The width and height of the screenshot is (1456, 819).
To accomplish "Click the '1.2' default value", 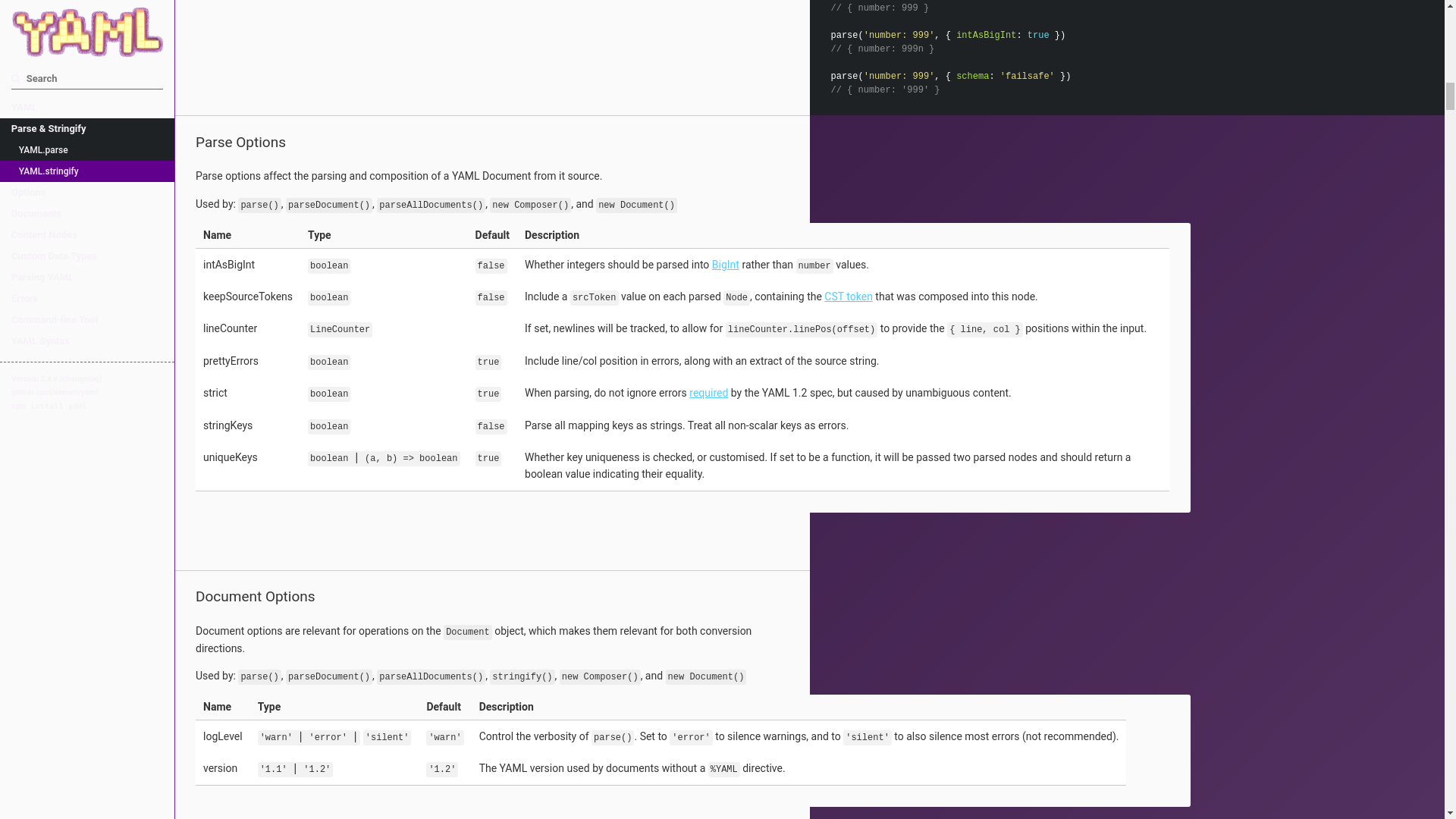I will (442, 769).
